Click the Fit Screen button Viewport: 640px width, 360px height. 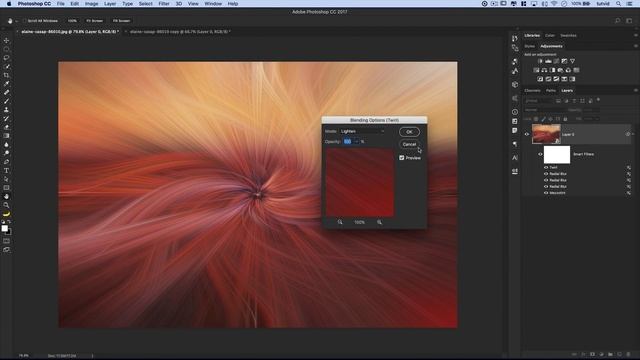point(95,20)
